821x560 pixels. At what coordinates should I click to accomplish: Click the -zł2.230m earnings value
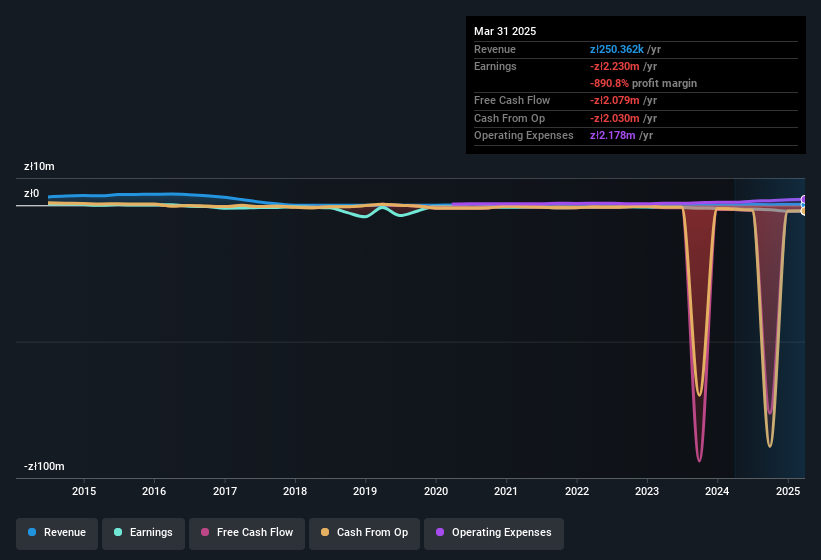pos(615,66)
